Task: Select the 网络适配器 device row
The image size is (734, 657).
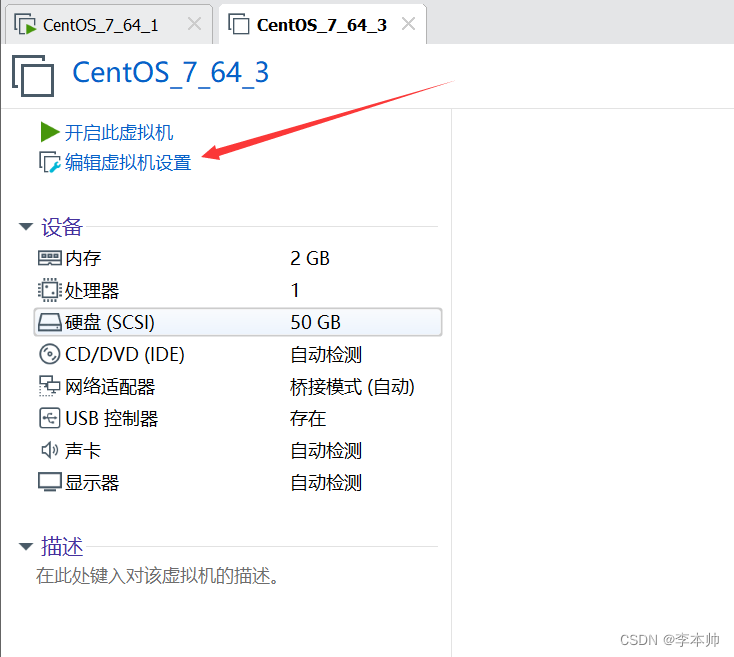Action: (x=238, y=387)
